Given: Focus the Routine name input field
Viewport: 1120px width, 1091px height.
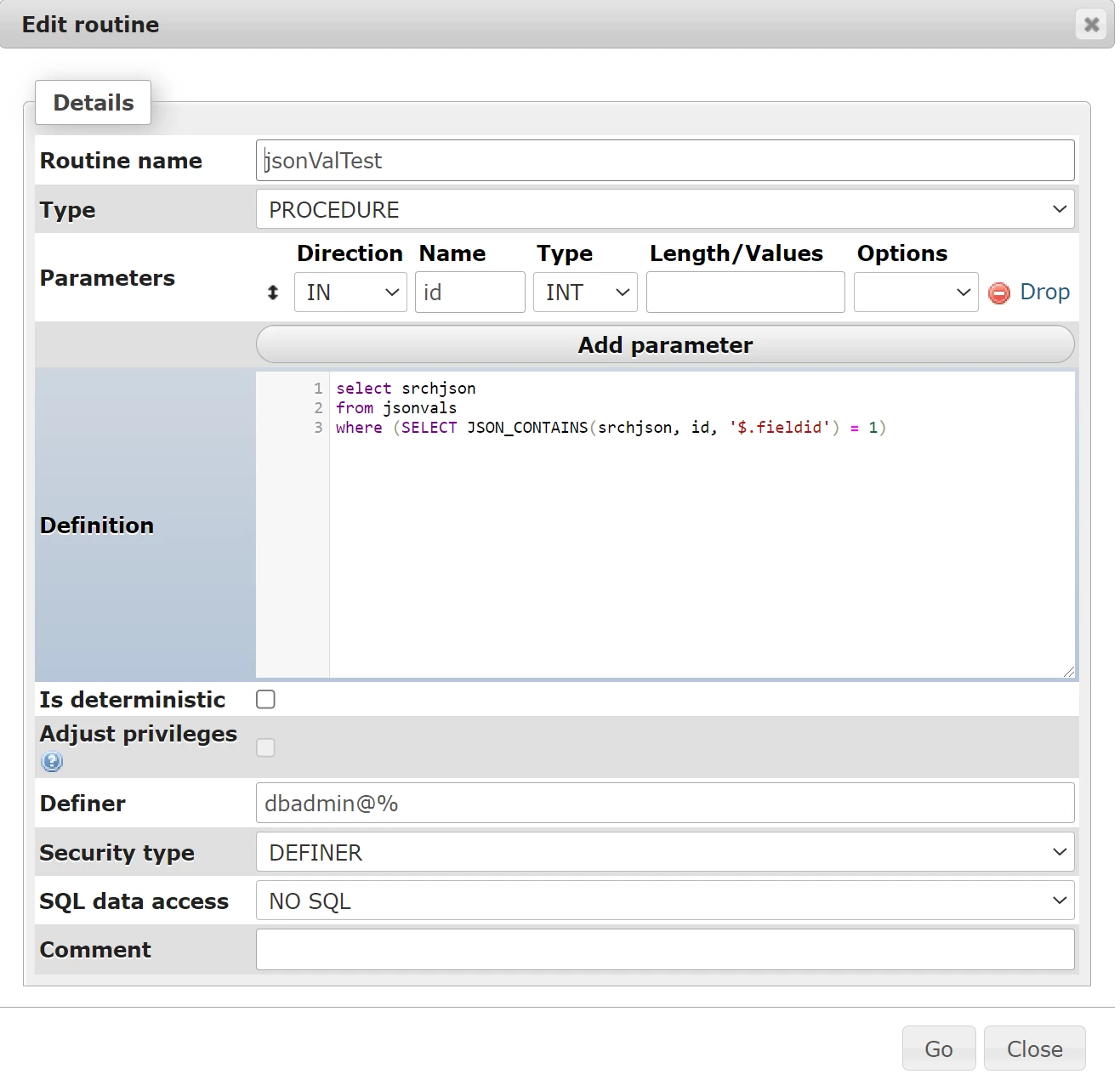Looking at the screenshot, I should 665,161.
